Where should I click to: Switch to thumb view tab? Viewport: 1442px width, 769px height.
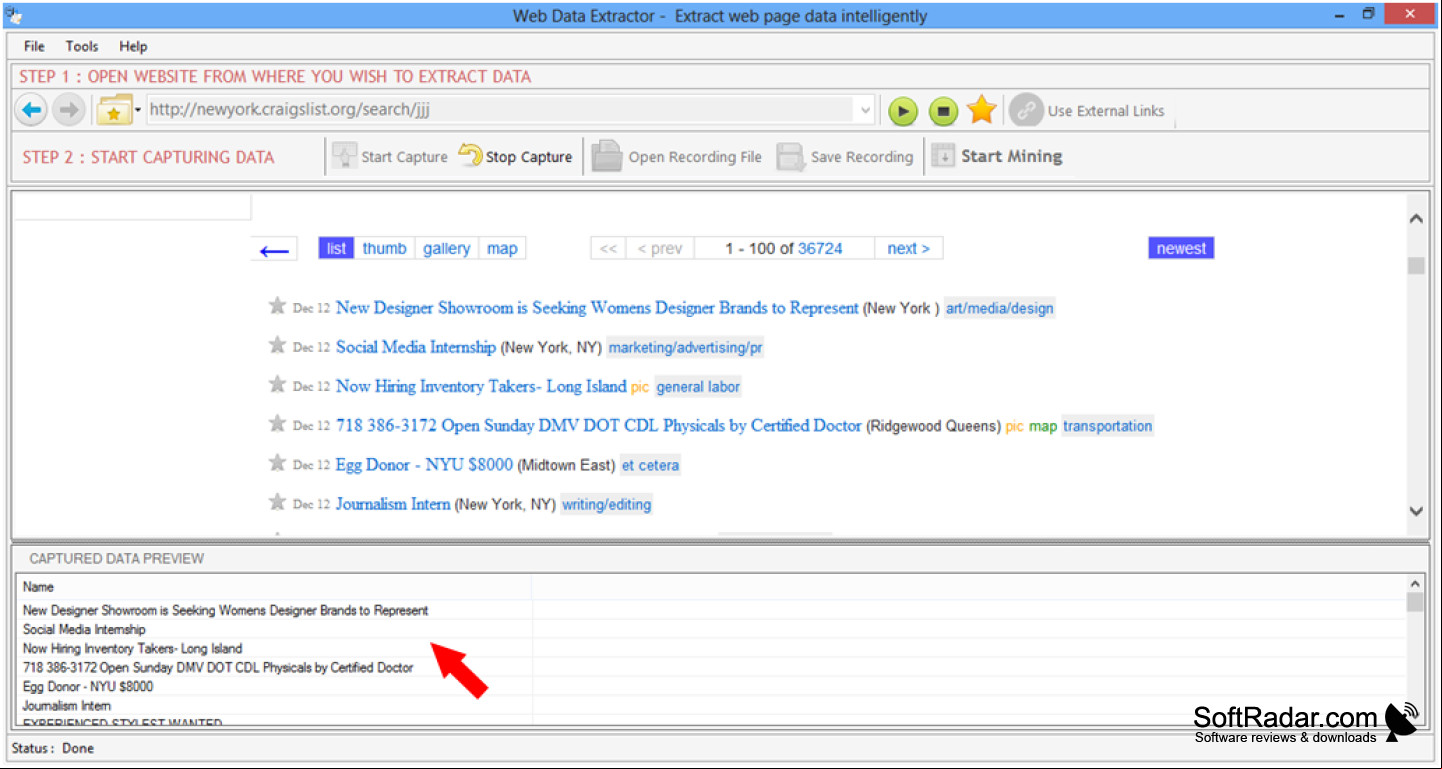pos(385,248)
